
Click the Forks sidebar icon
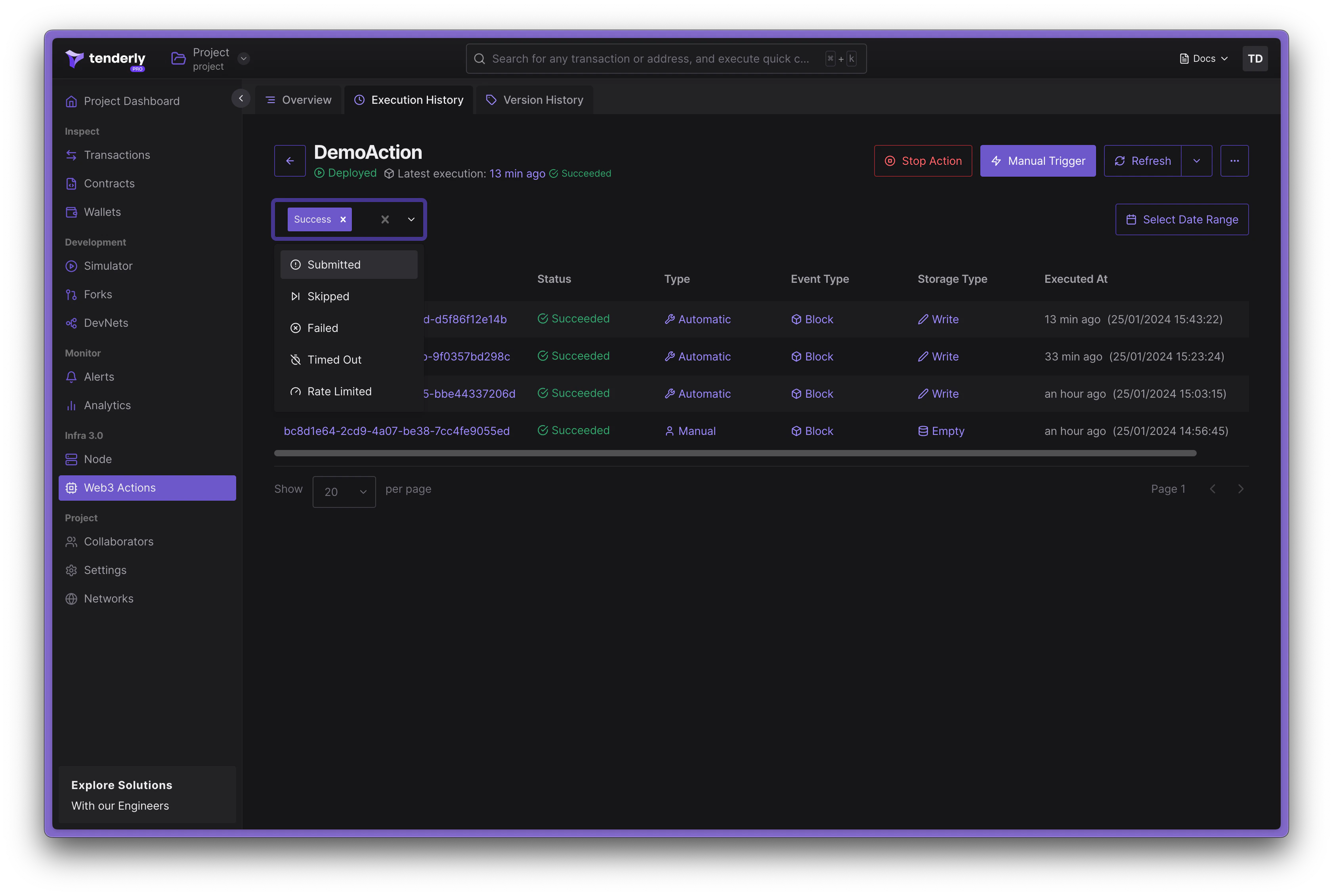click(x=71, y=294)
